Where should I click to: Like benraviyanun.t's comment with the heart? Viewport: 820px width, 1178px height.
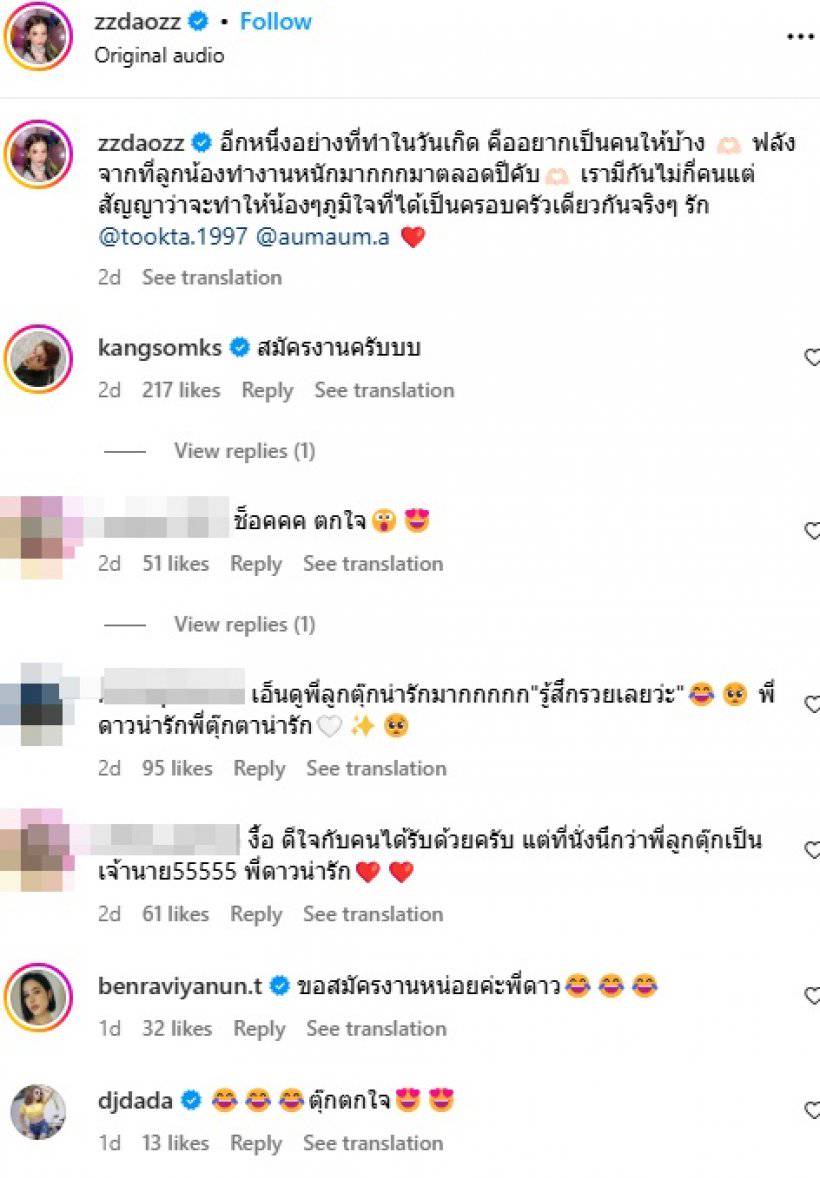tap(812, 995)
